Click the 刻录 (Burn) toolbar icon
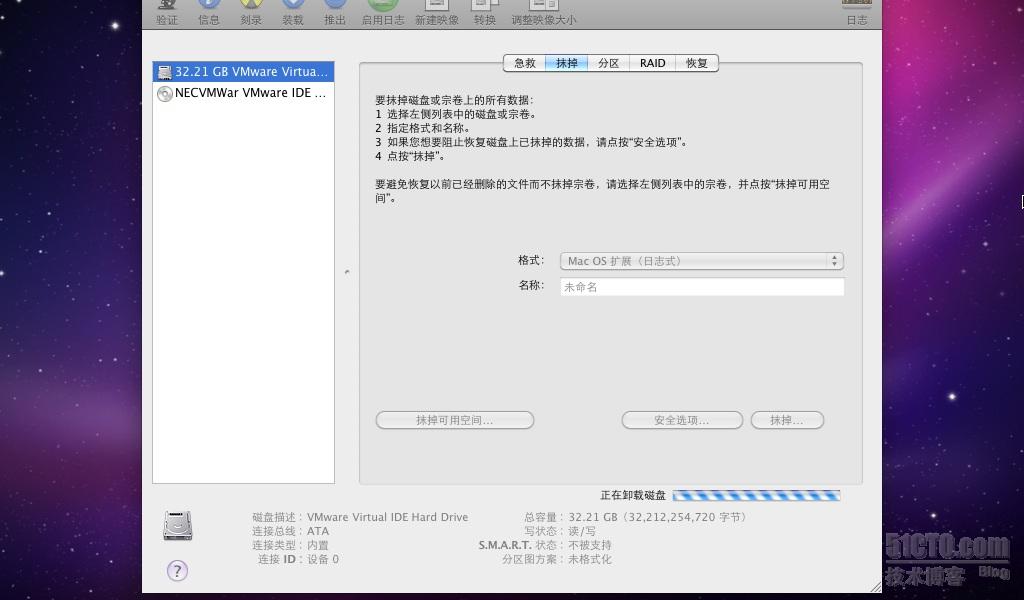Image resolution: width=1024 pixels, height=600 pixels. click(251, 6)
